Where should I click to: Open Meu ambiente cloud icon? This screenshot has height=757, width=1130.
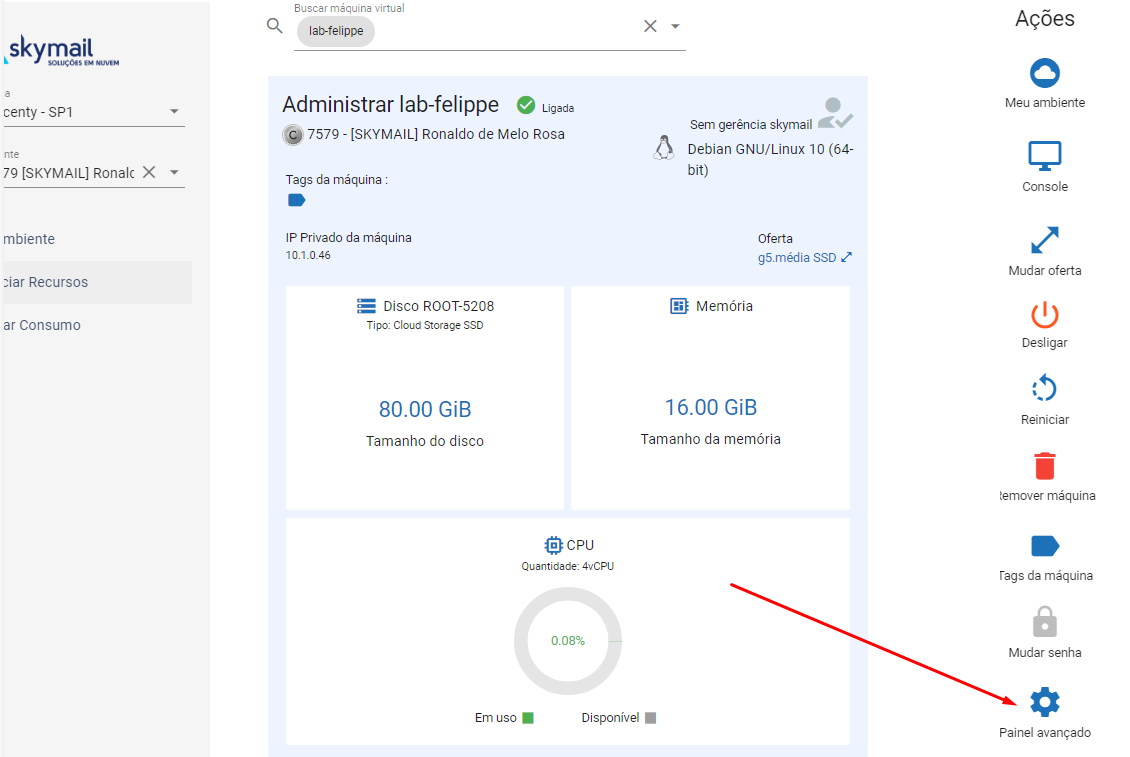click(1044, 73)
